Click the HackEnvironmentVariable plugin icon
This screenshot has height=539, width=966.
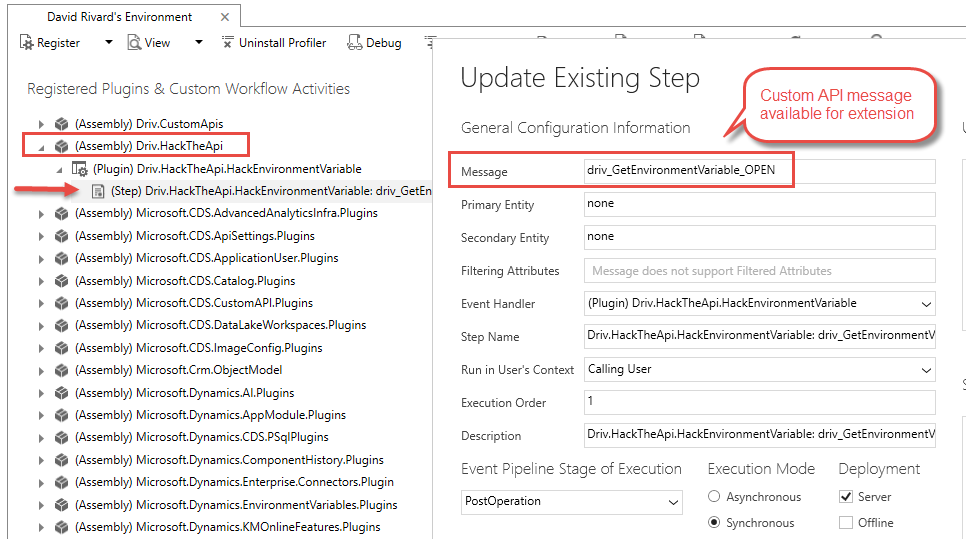pos(79,169)
